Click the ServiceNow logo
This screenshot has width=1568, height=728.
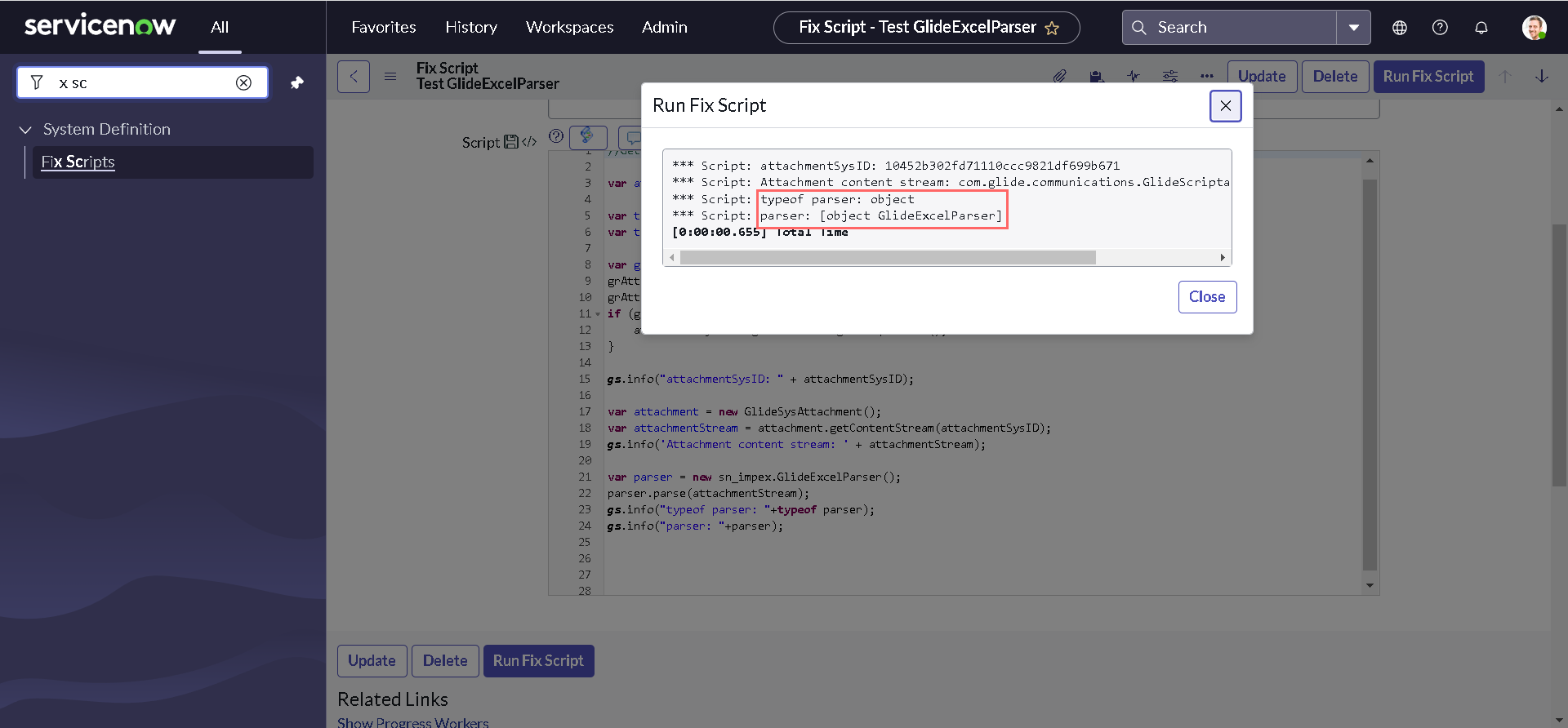(100, 26)
